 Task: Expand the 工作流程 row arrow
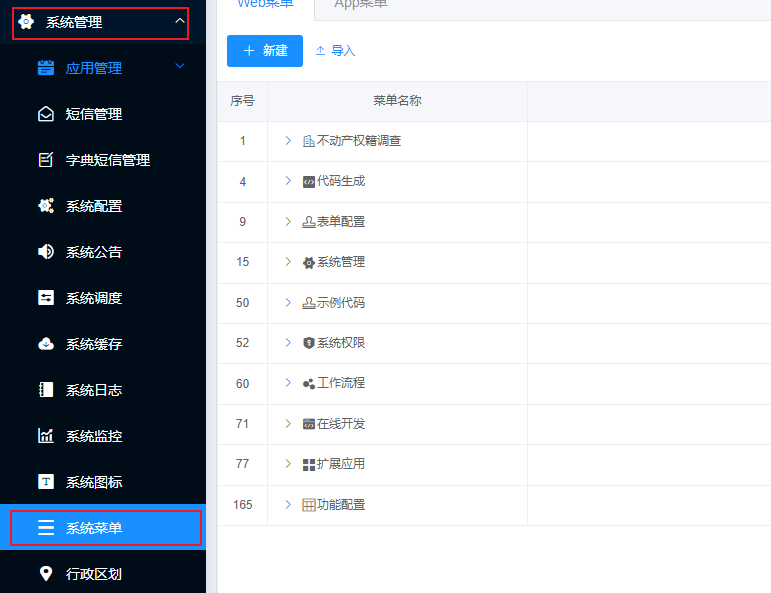tap(288, 383)
